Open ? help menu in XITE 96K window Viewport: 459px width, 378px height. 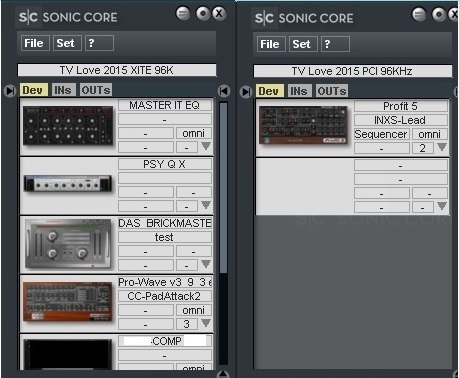point(99,43)
